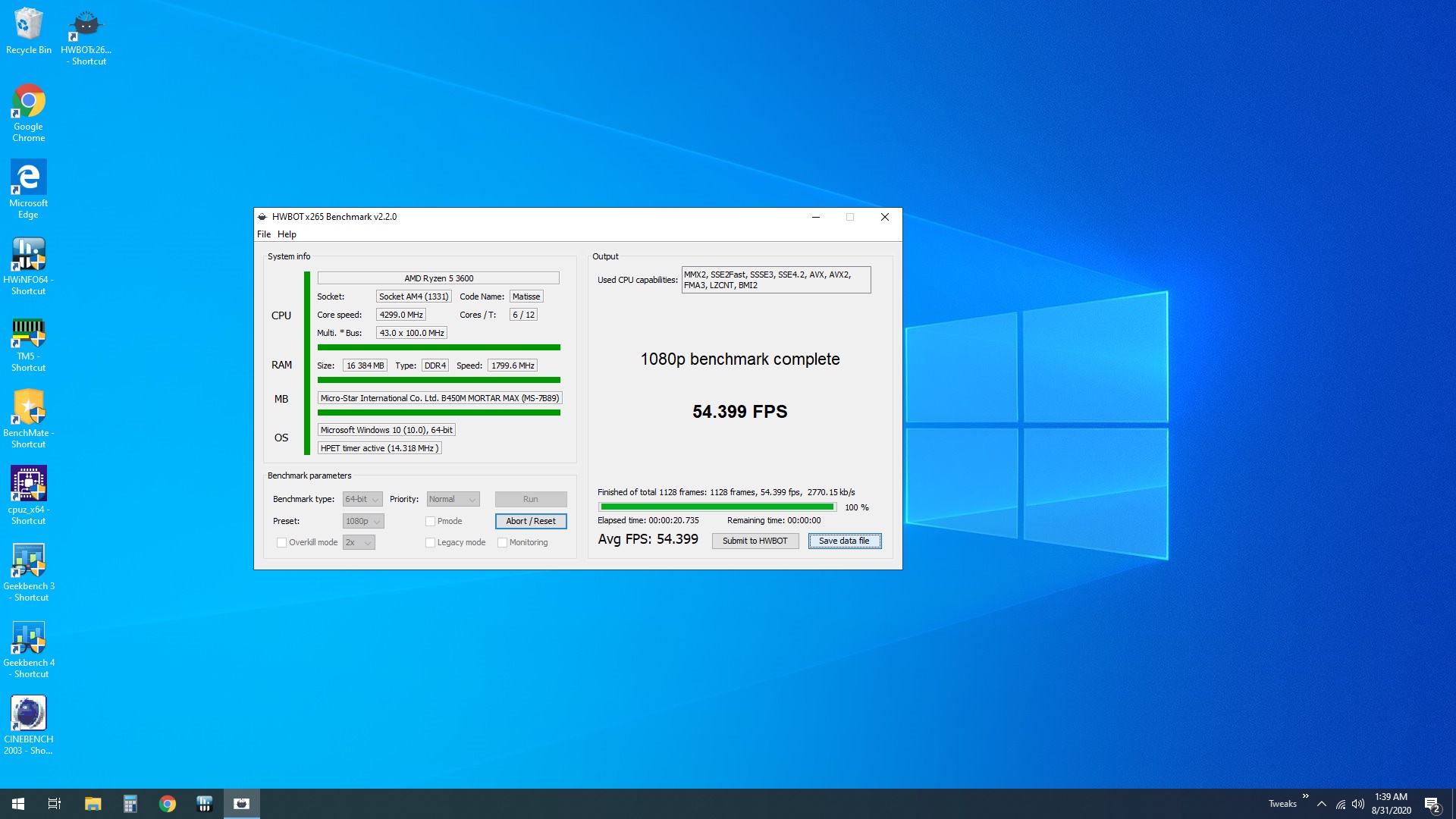Show hidden tray icons chevron
Screen dimensions: 1456x819
1322,804
